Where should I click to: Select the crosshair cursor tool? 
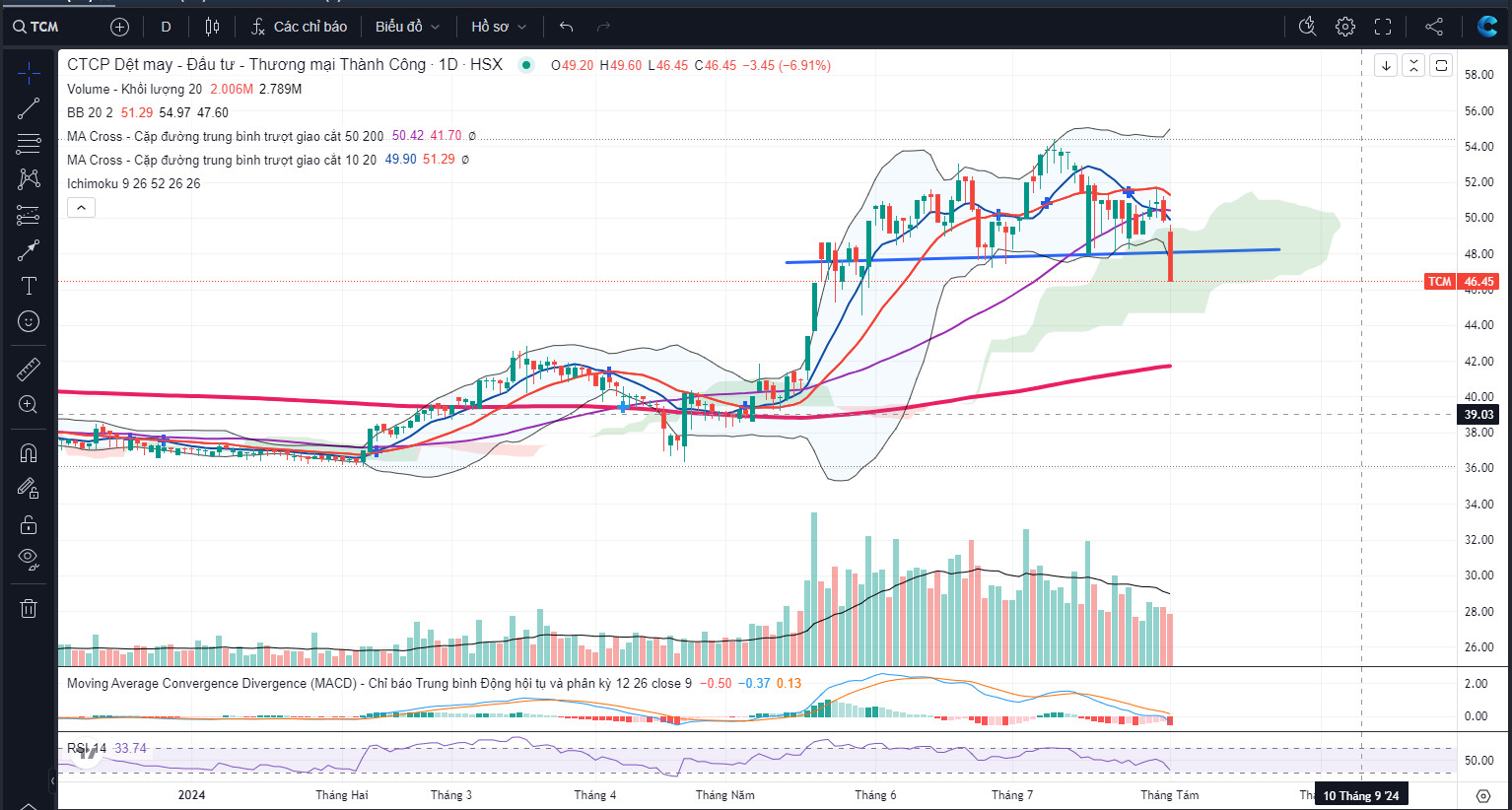29,73
